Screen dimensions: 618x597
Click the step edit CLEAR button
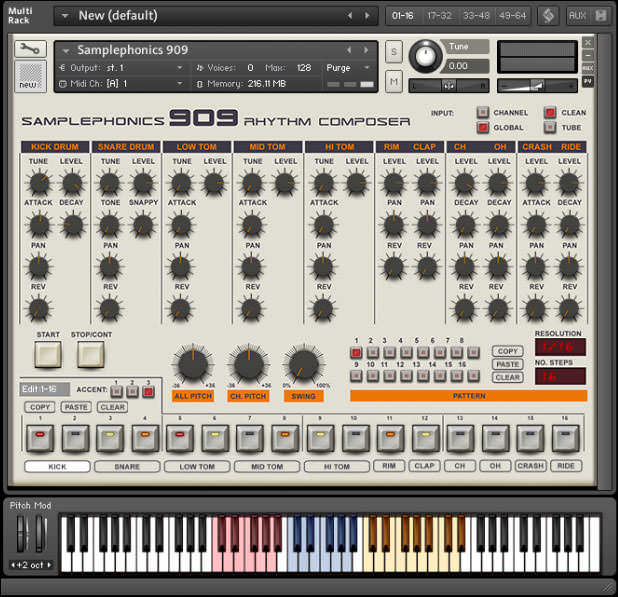[112, 407]
